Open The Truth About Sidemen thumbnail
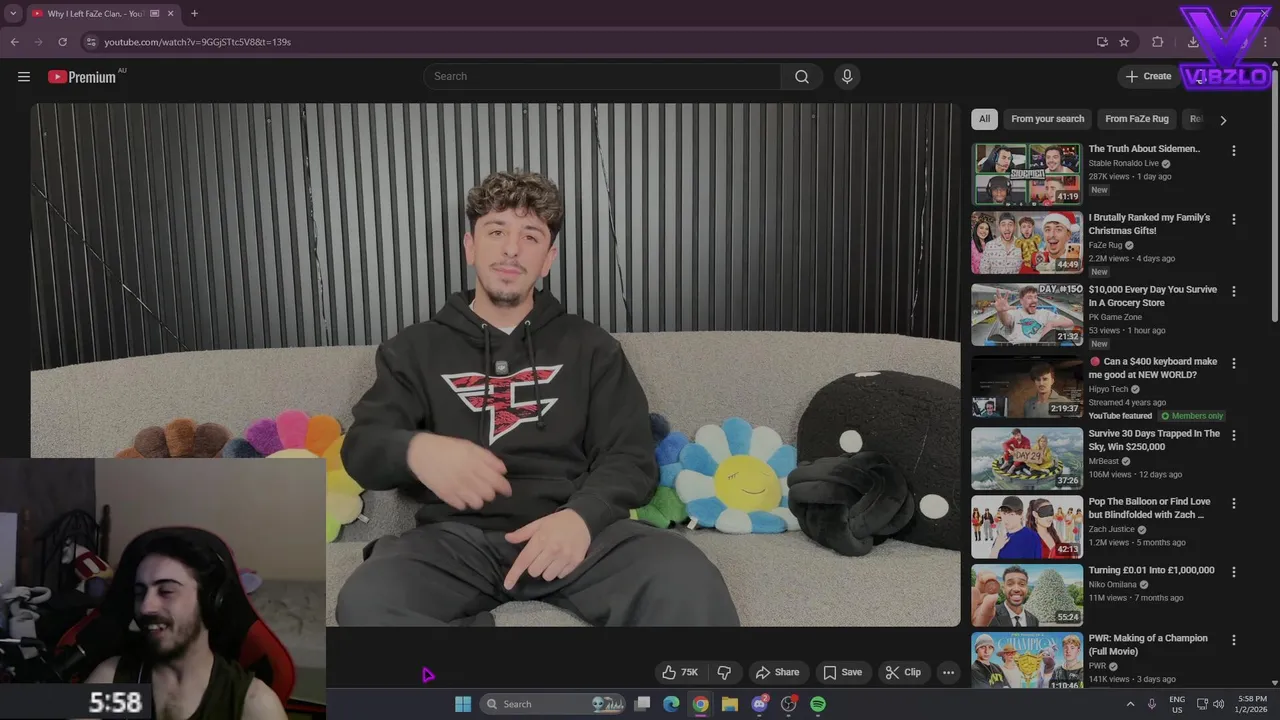Screen dimensions: 1280x720 pyautogui.click(x=1027, y=174)
